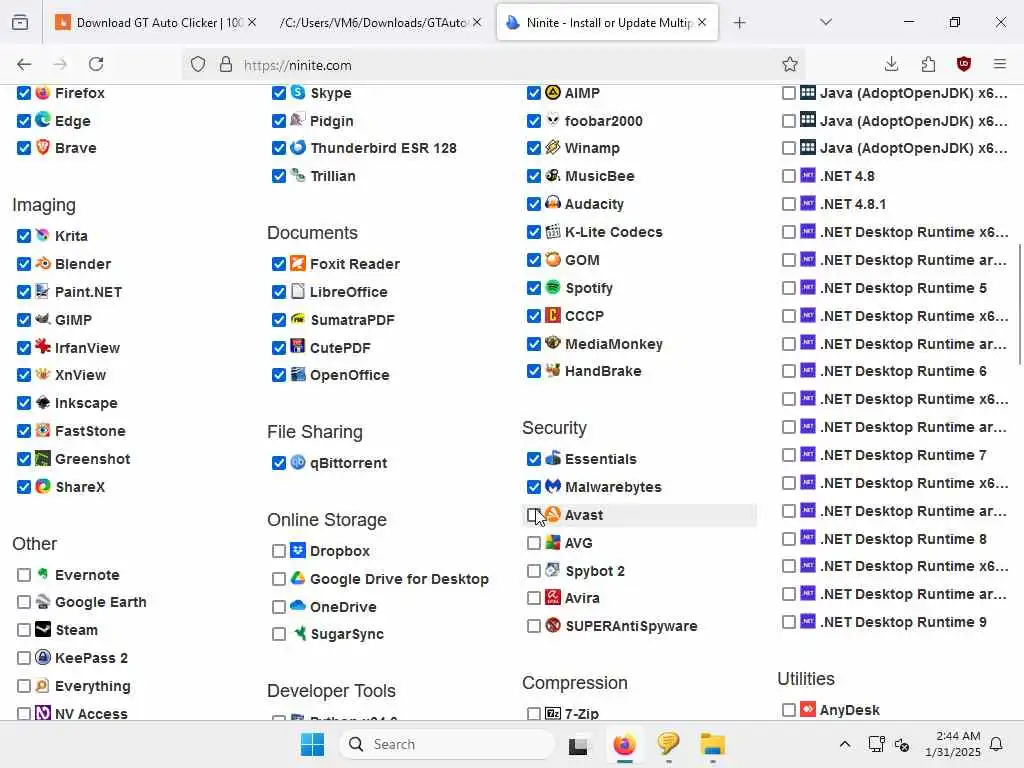1024x768 pixels.
Task: Click the Edge browser icon
Action: 42,120
